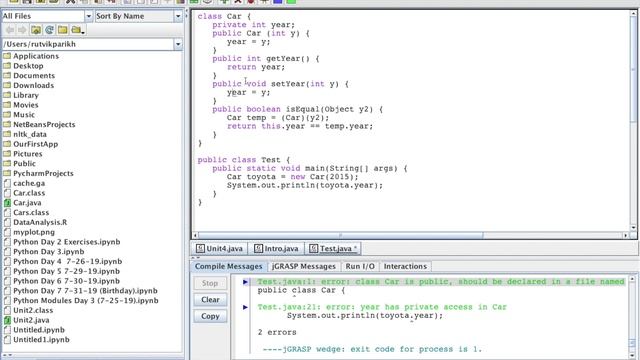
Task: Select the Music folder
Action: 24,115
